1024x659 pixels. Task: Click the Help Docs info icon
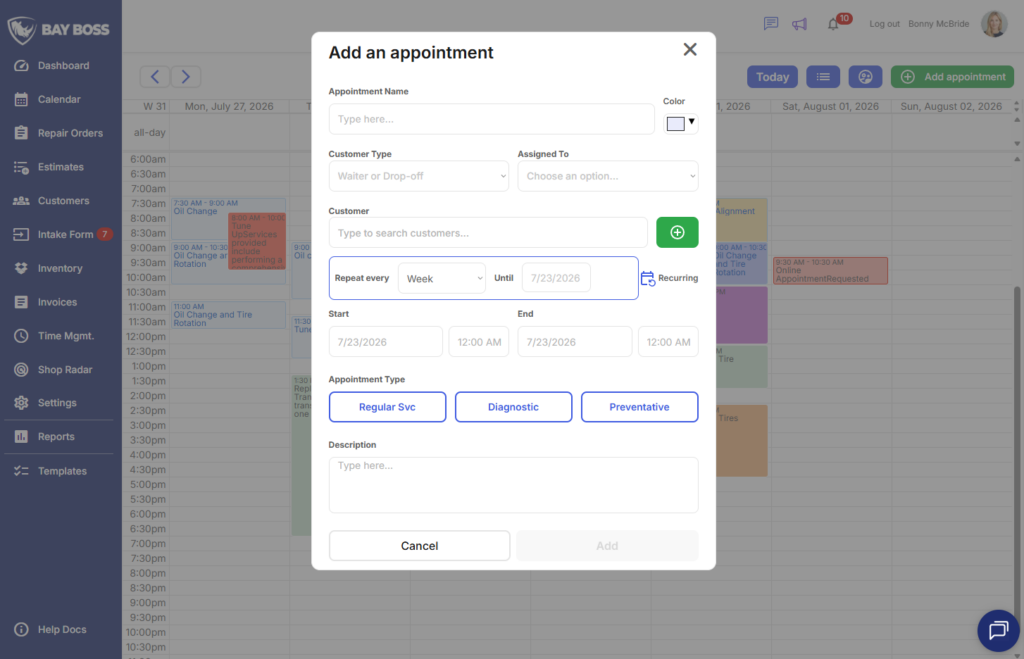tap(21, 630)
